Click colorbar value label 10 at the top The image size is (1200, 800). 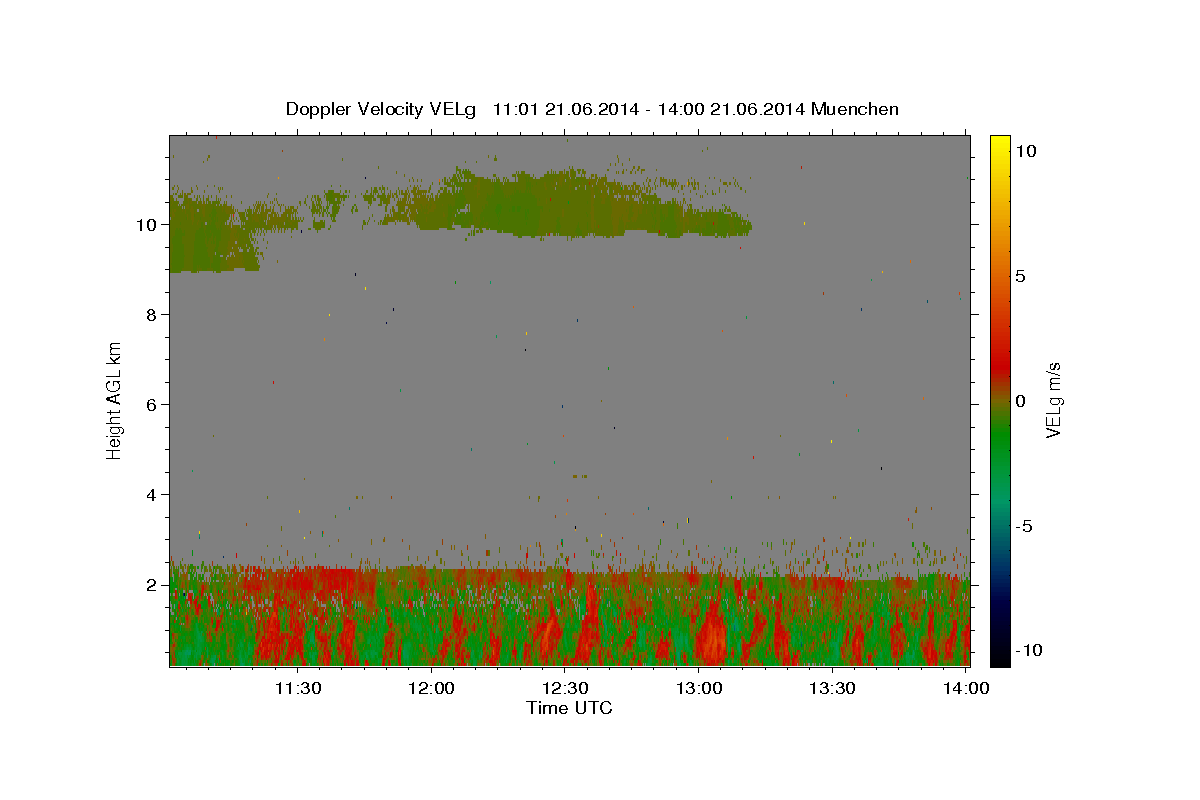(1025, 151)
